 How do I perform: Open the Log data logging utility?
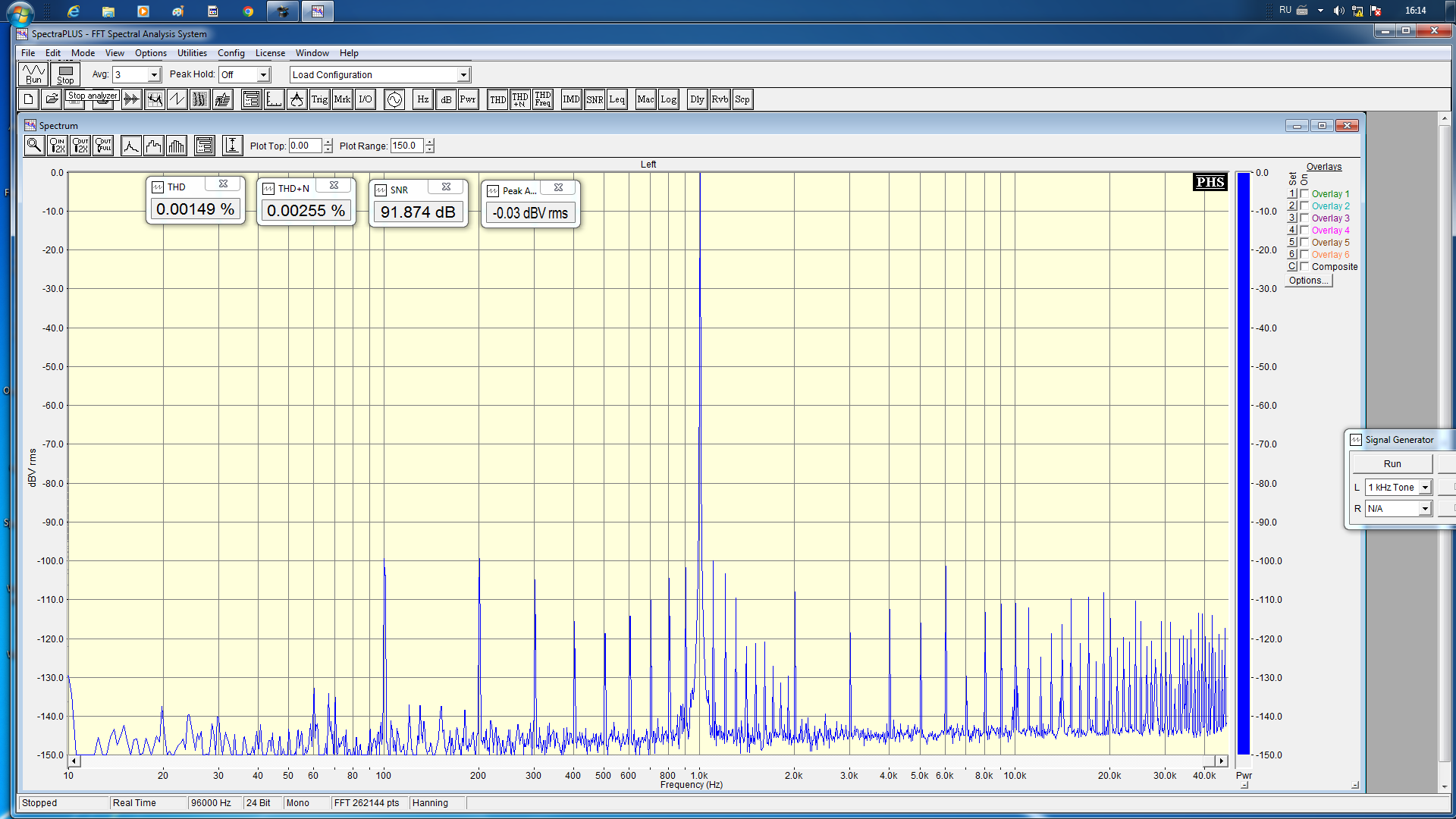point(669,99)
